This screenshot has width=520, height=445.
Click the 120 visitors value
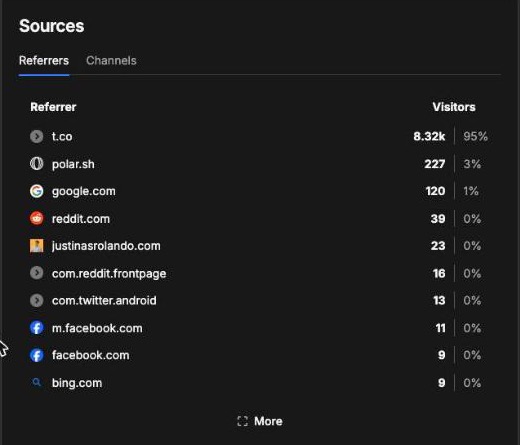tap(435, 191)
